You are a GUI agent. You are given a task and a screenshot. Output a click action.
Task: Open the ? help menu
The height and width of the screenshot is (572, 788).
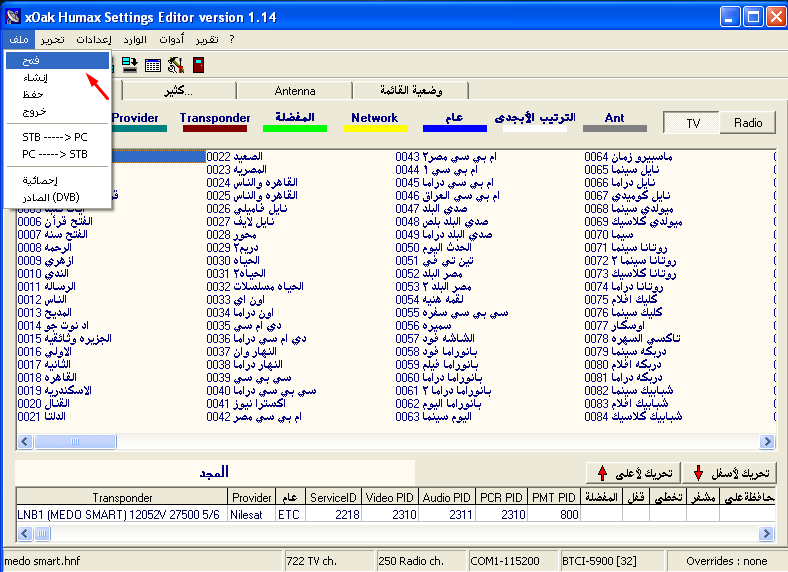pos(232,39)
